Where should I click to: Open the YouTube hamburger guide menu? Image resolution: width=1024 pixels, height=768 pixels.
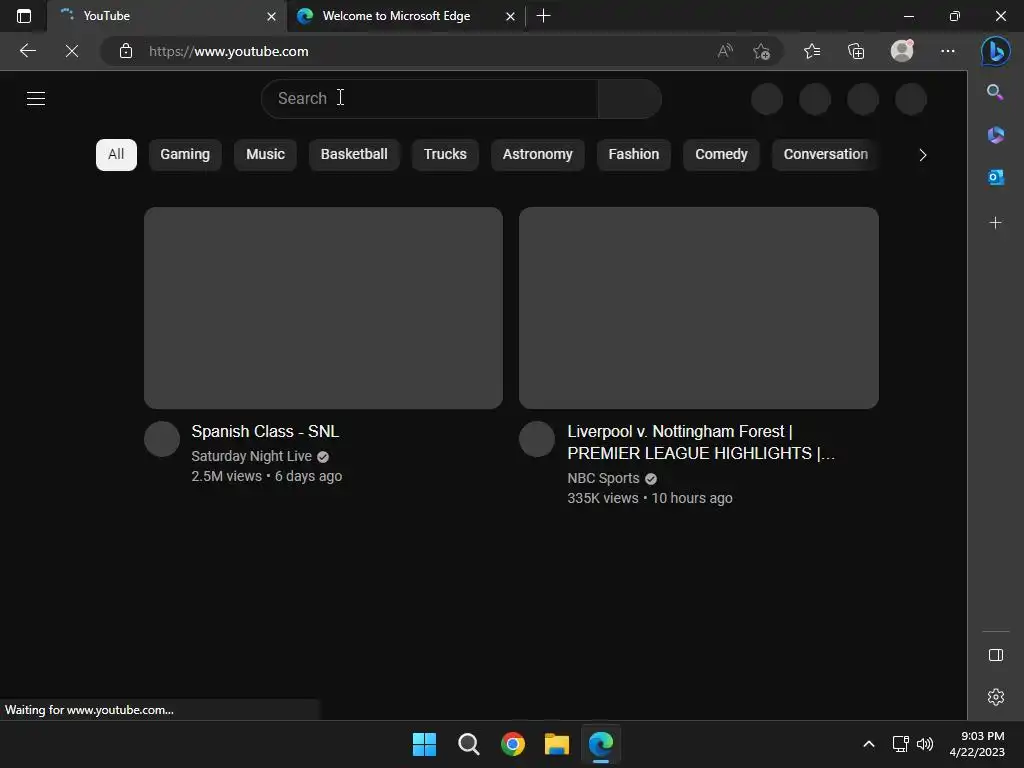pyautogui.click(x=36, y=99)
